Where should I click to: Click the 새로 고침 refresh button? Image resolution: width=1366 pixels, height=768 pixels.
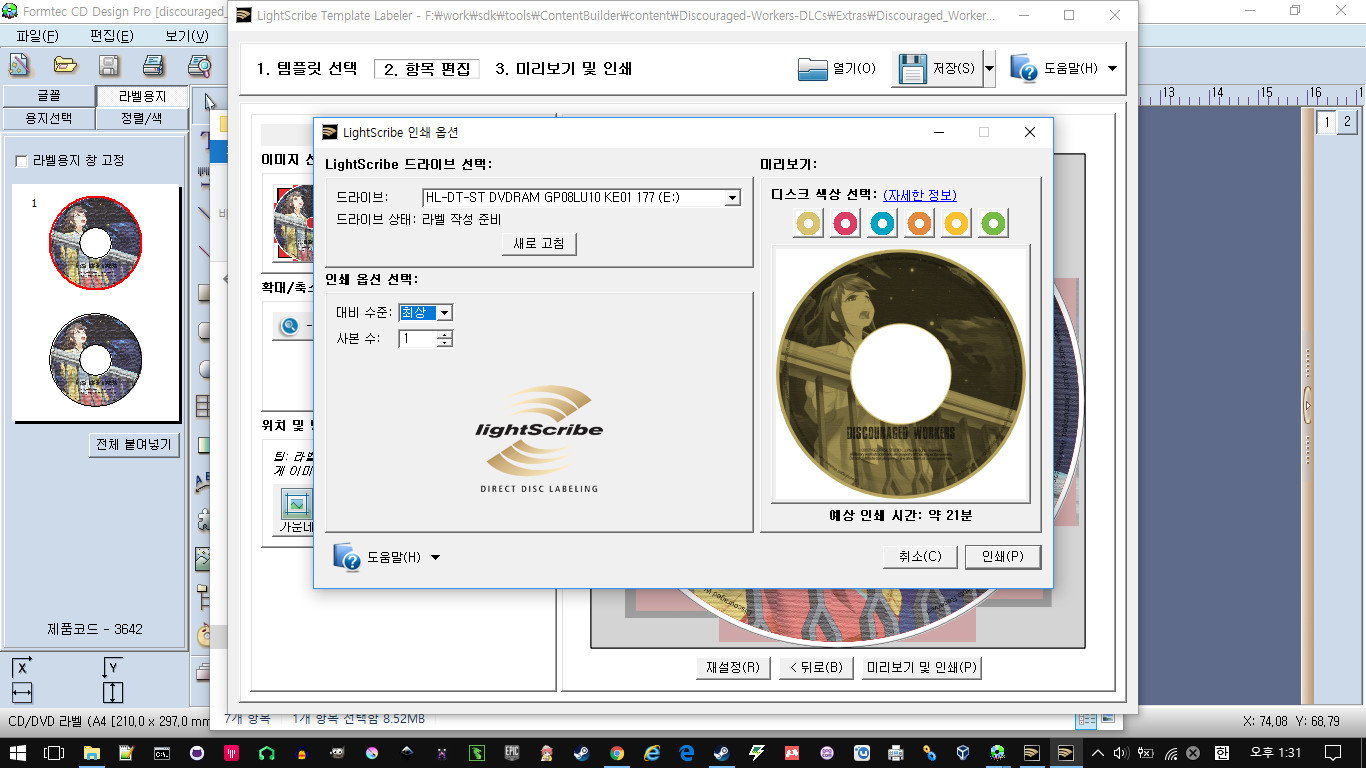pyautogui.click(x=539, y=244)
